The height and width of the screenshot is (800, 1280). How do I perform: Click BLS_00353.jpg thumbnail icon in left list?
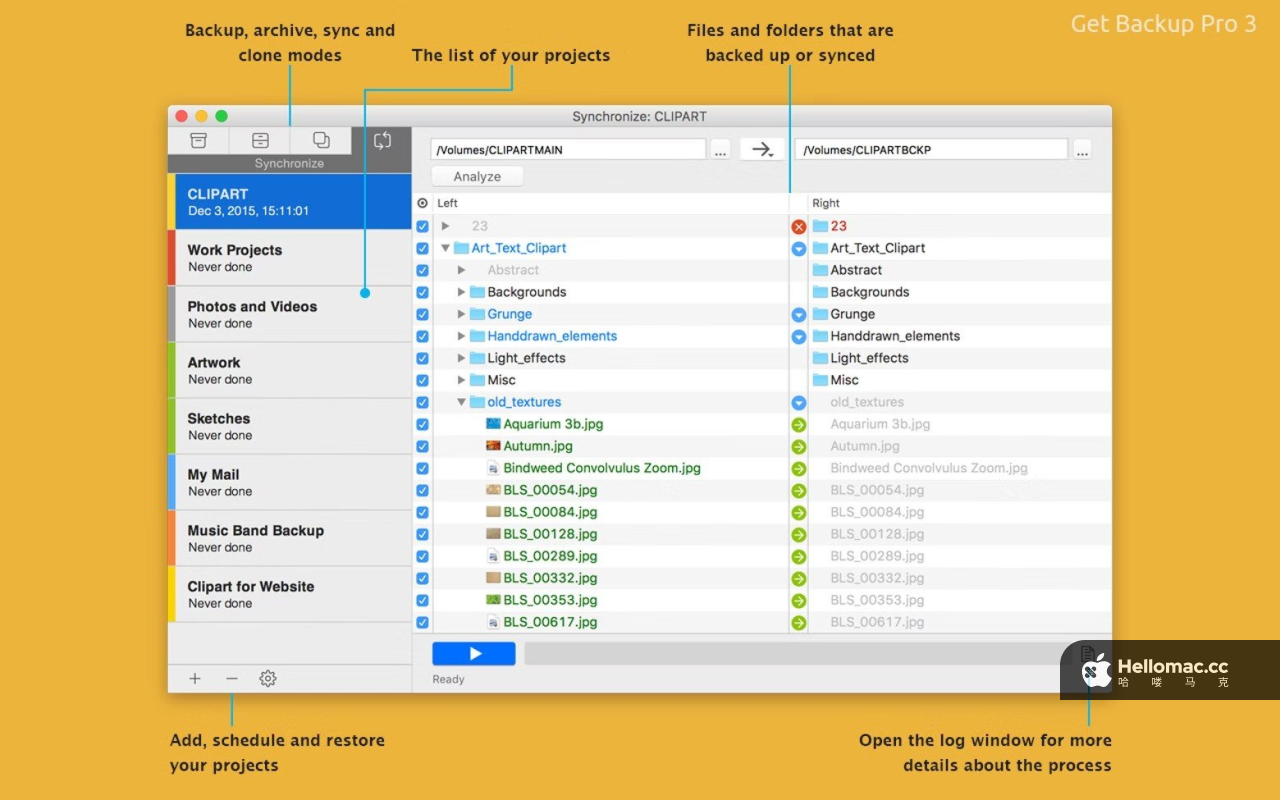coord(493,600)
